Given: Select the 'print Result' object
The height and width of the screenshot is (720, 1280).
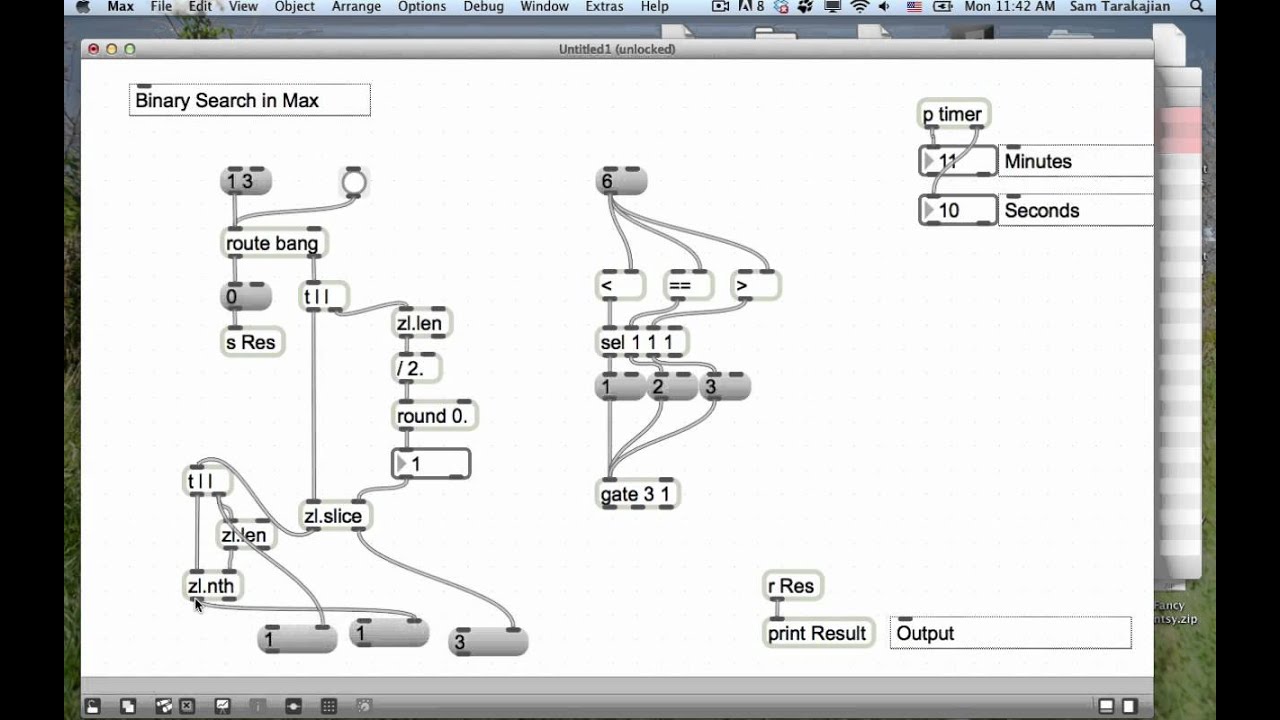Looking at the screenshot, I should pyautogui.click(x=819, y=633).
